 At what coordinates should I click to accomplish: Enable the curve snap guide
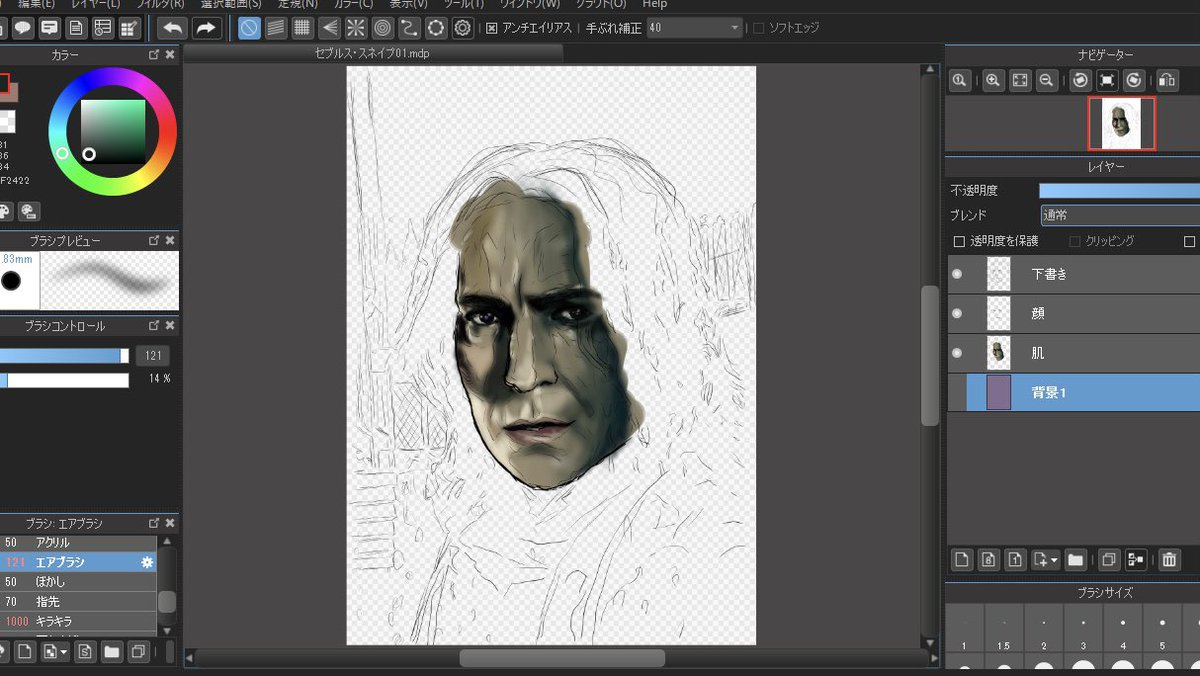tap(409, 28)
